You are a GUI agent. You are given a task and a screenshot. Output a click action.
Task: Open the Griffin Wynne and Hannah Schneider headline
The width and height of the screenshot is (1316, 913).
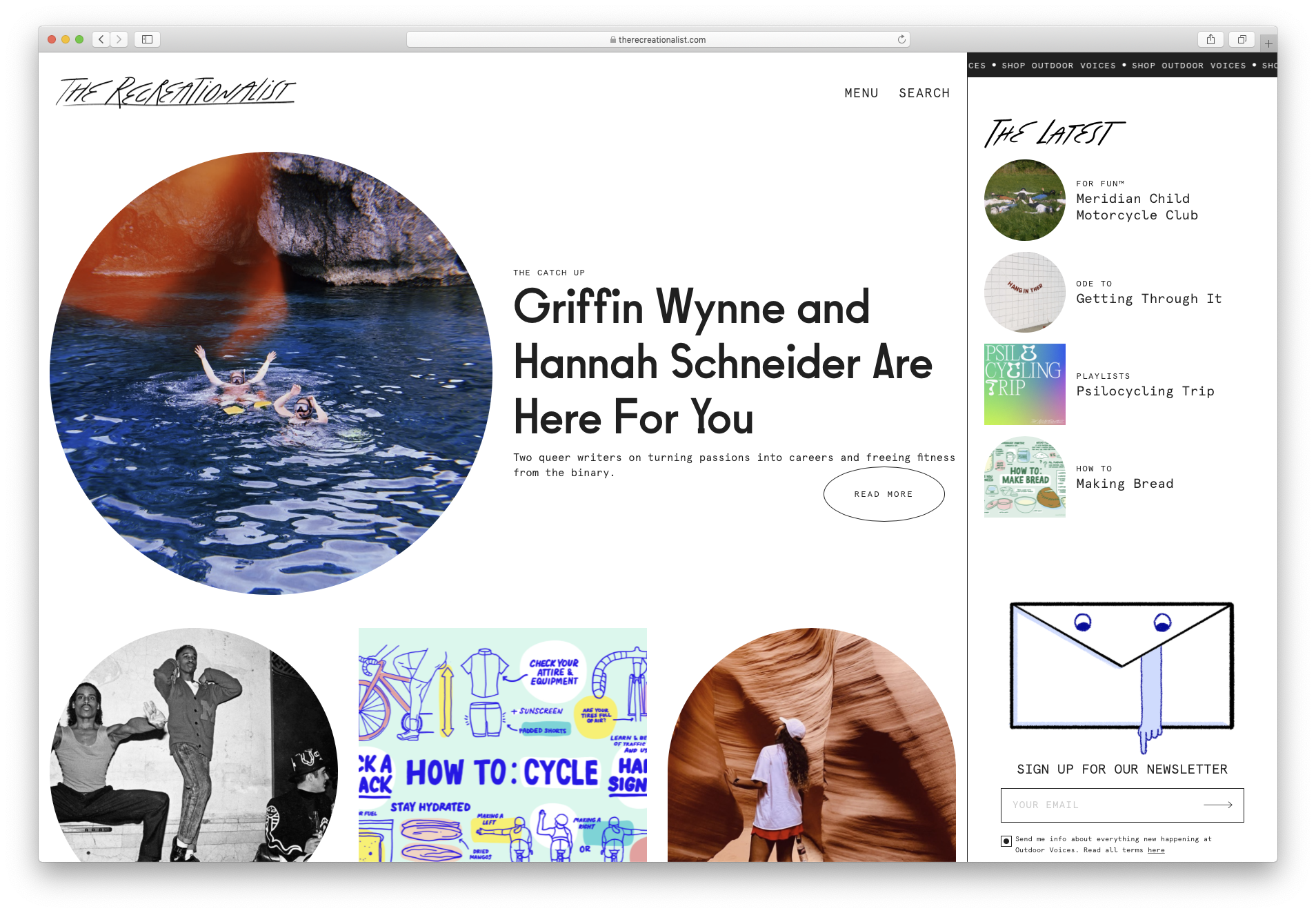tap(723, 362)
